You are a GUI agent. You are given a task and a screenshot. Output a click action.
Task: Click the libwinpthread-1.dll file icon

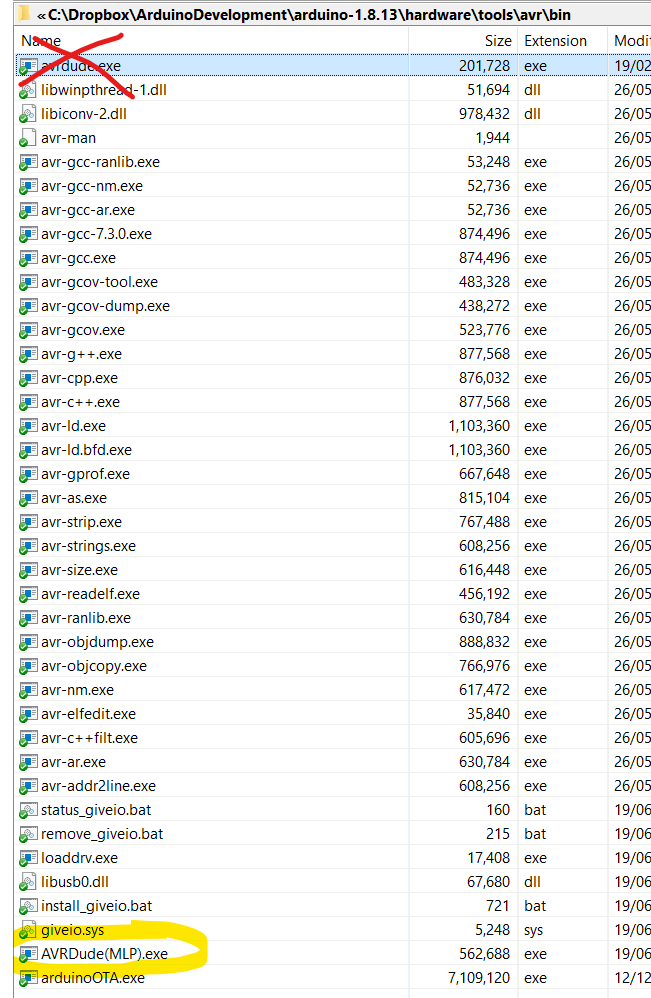(x=27, y=90)
